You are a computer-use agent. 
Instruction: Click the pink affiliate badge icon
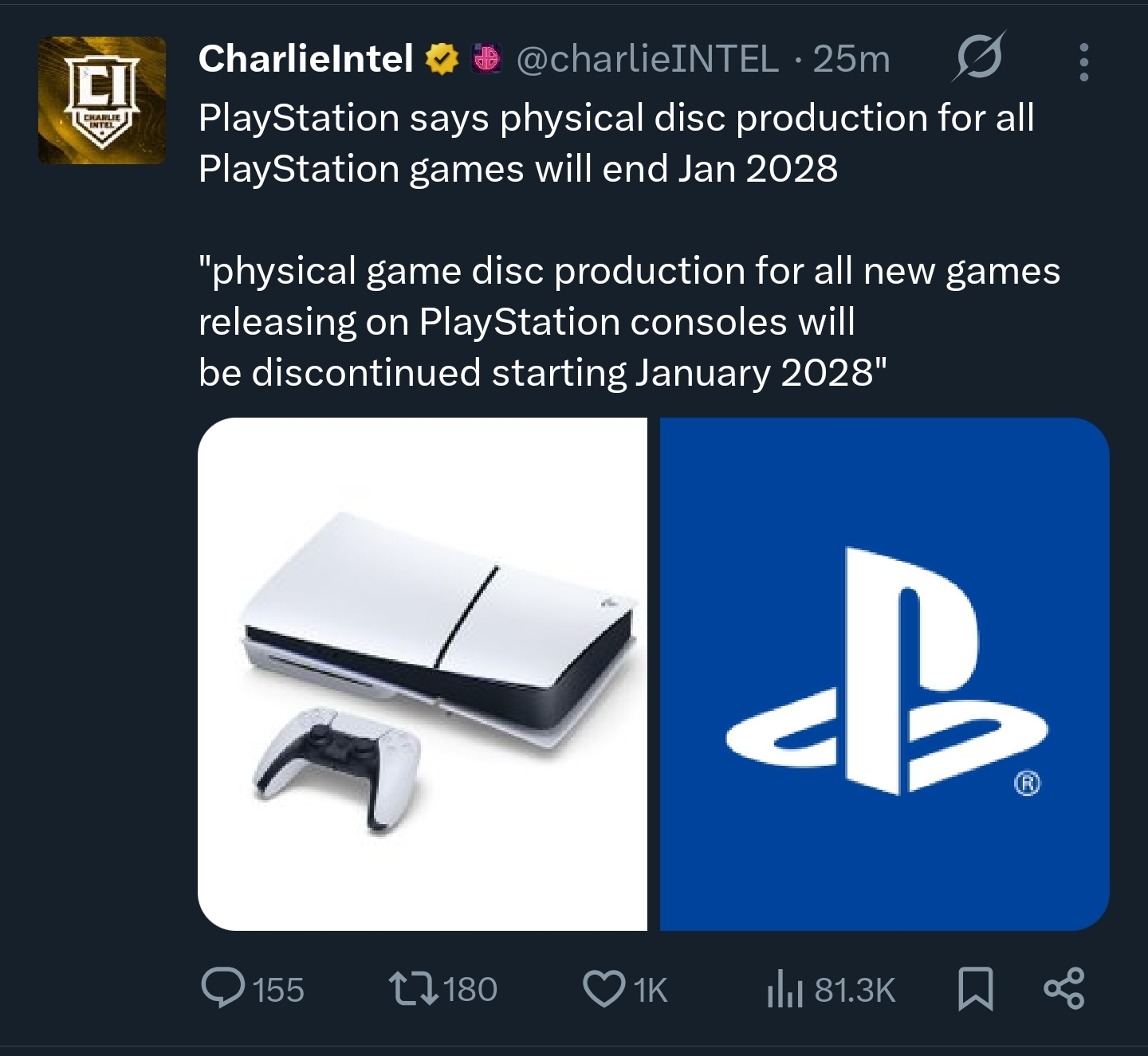486,60
